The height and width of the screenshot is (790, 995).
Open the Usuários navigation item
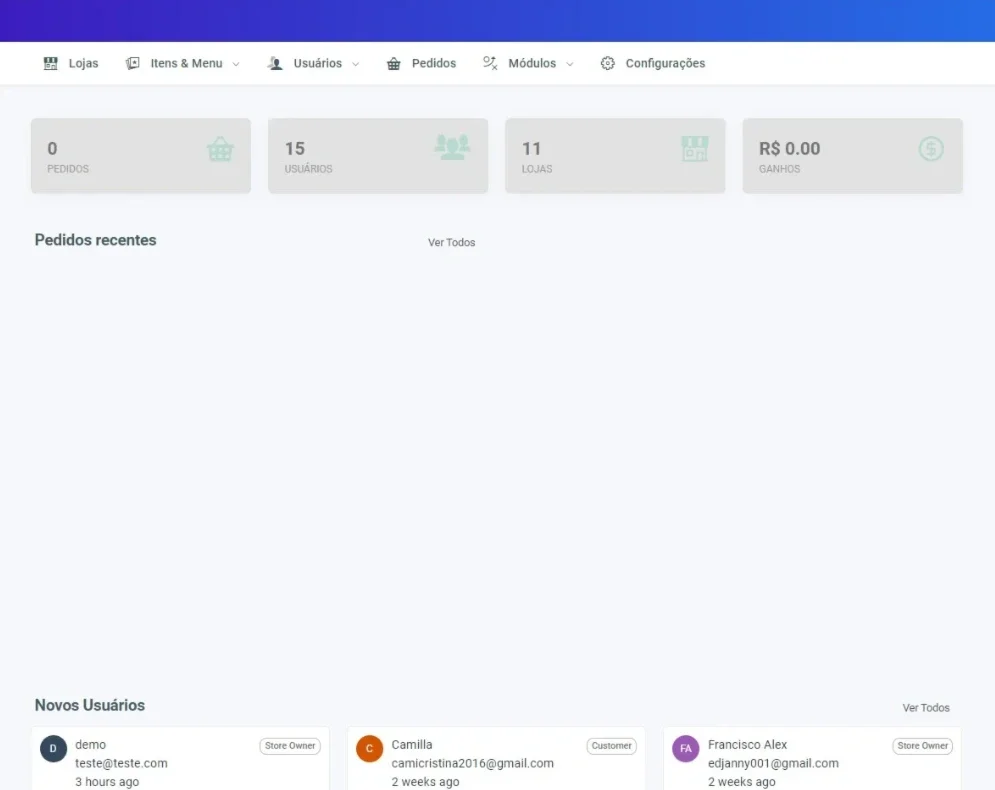tap(313, 63)
